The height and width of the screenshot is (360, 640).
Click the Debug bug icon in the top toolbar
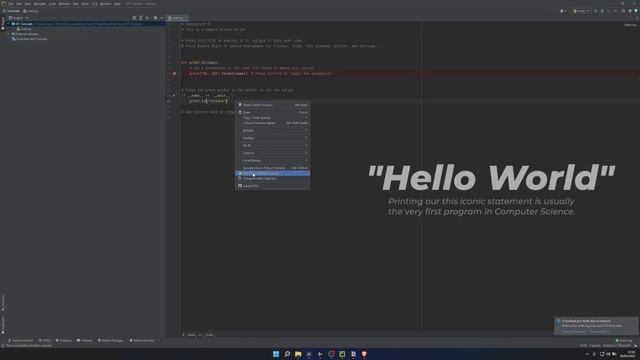coord(602,11)
